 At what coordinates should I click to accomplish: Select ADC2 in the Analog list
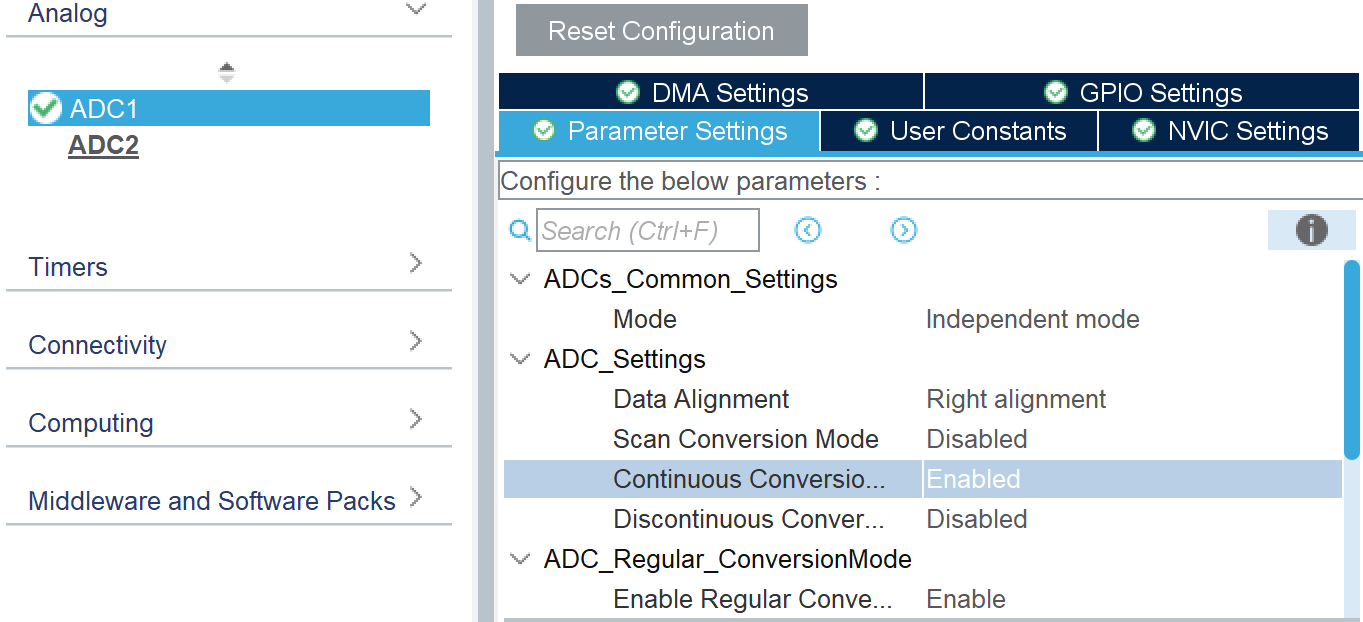(103, 146)
